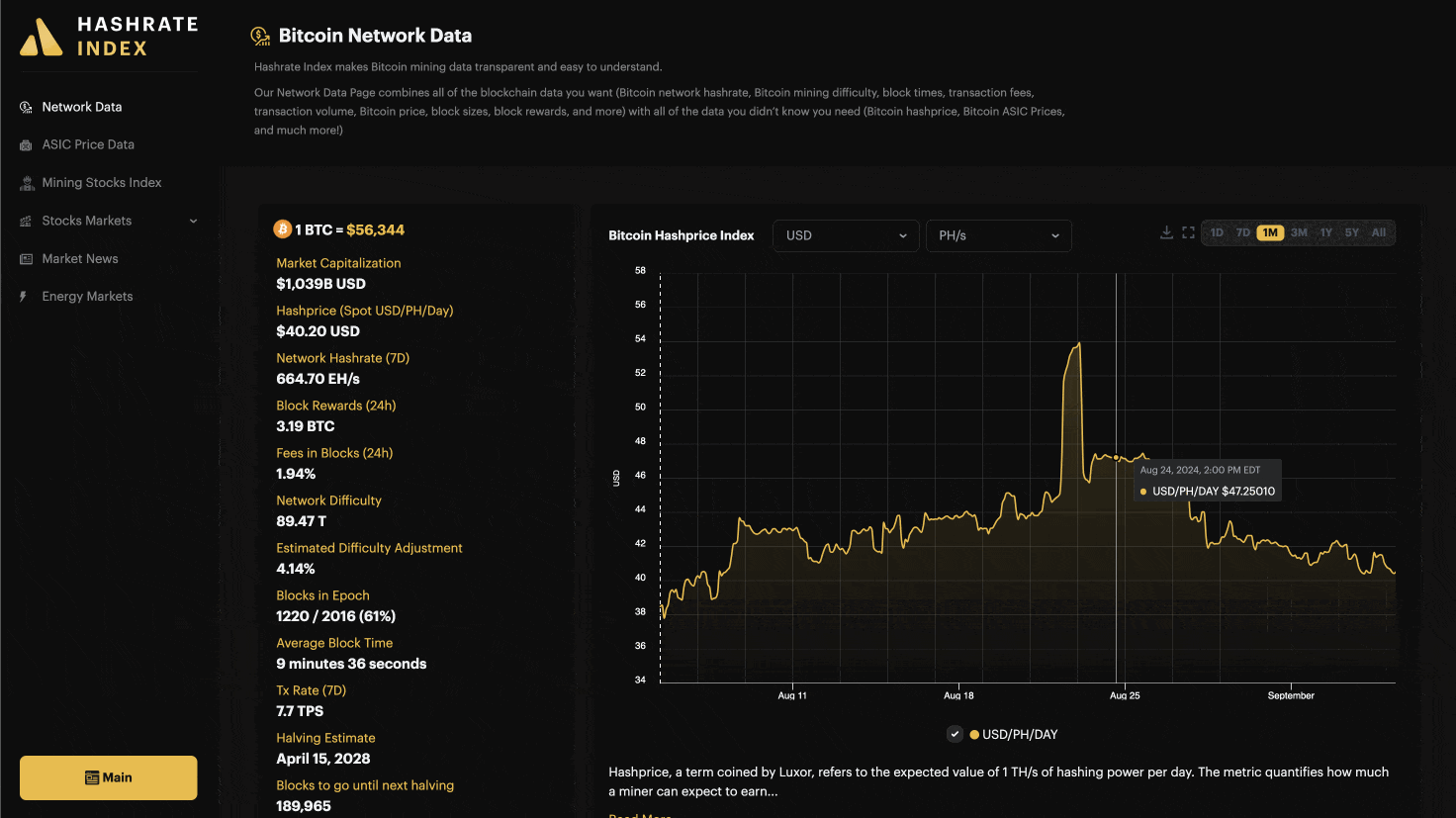1456x818 pixels.
Task: Open the PH/s unit dropdown
Action: tap(998, 235)
